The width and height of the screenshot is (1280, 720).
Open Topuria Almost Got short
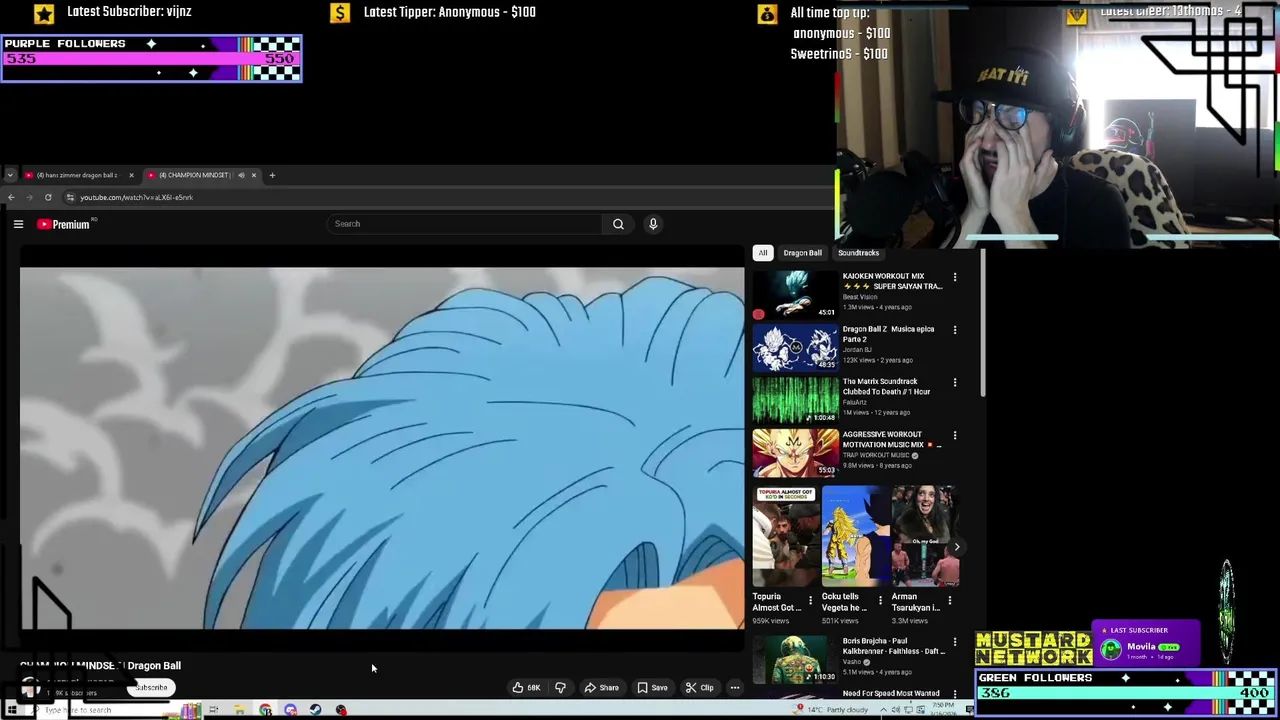point(785,536)
